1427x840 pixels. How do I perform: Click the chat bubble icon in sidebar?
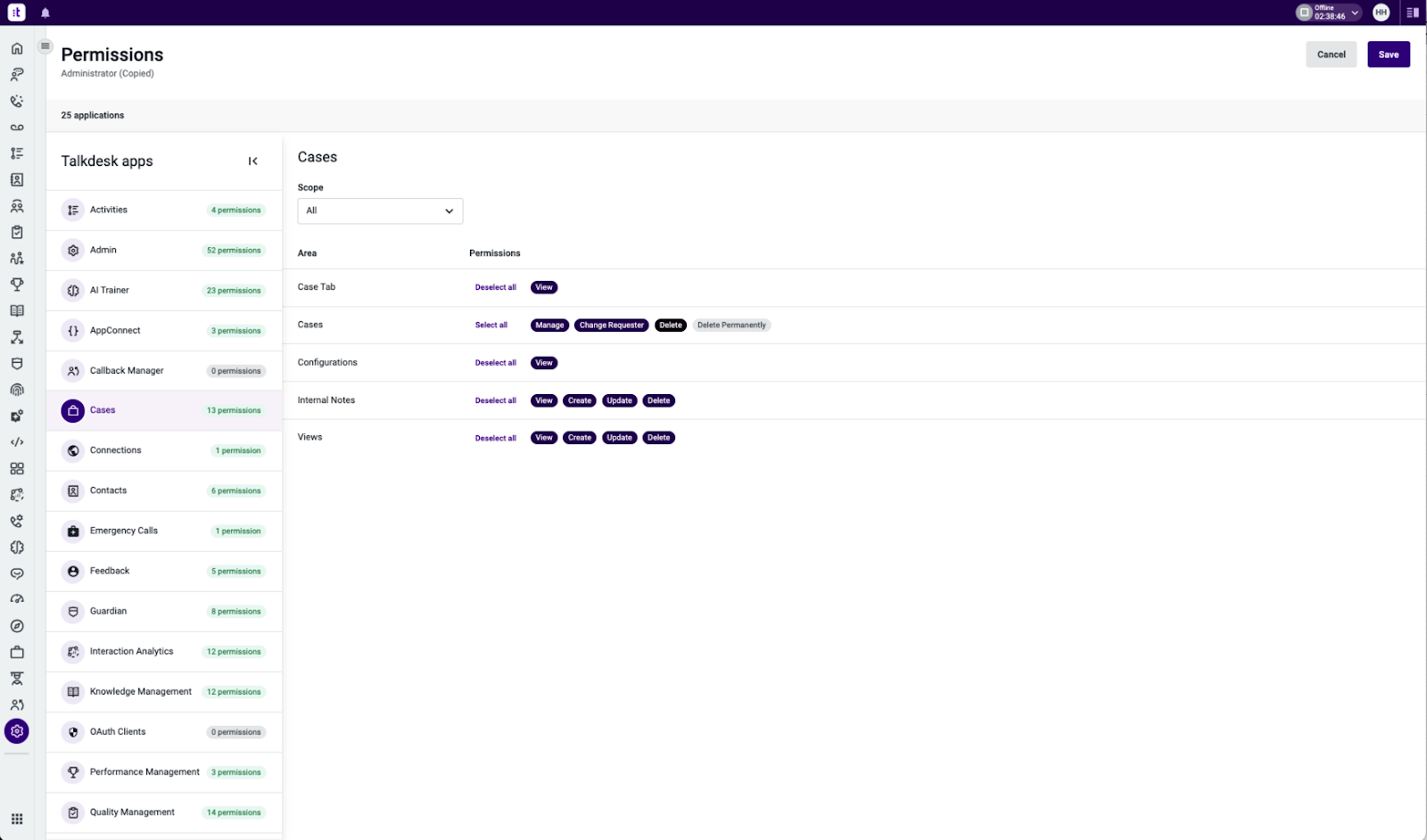17,573
